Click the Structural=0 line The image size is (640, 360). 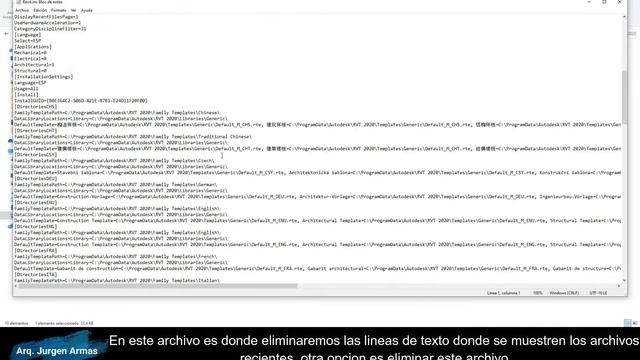(x=30, y=71)
